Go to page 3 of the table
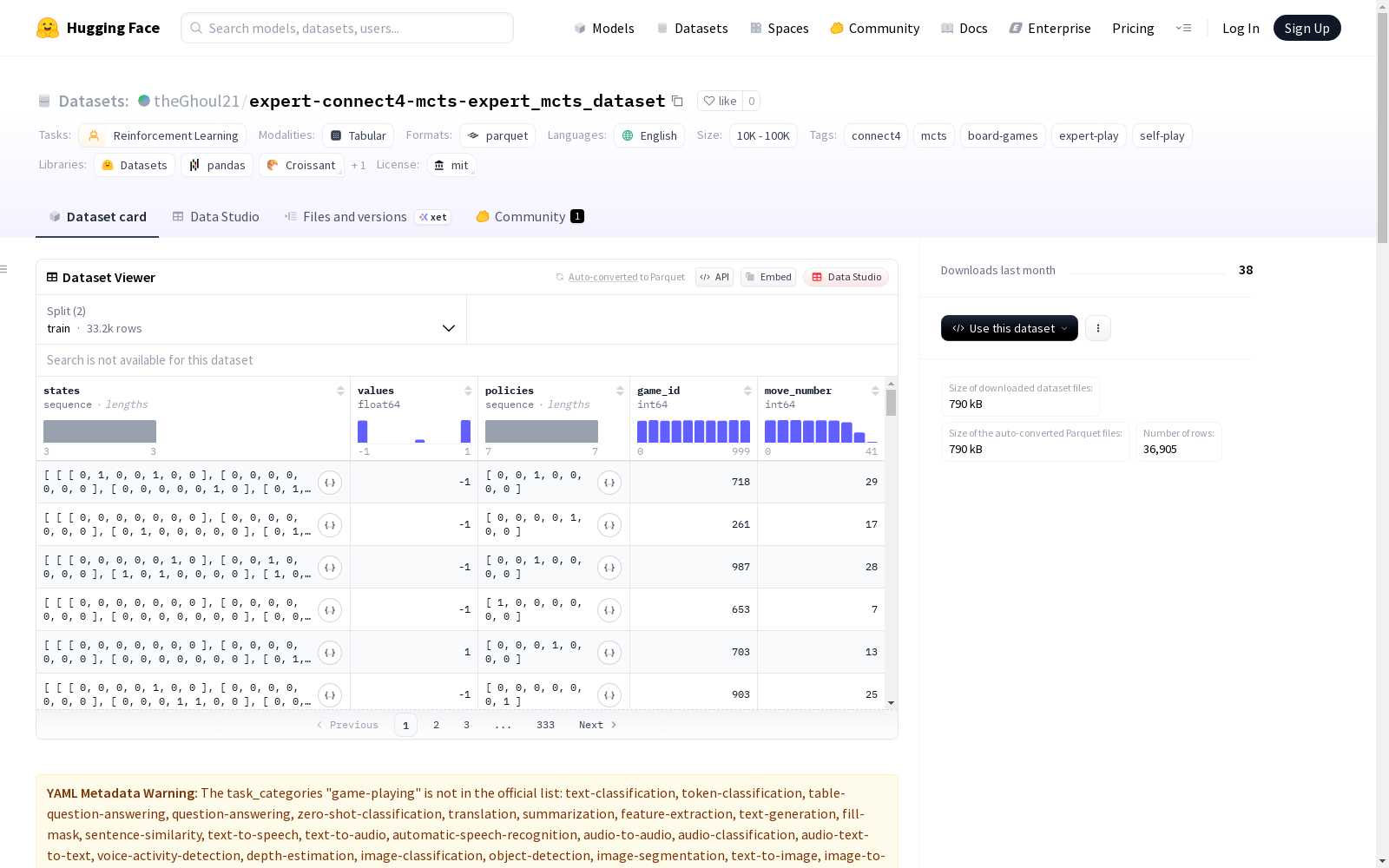The width and height of the screenshot is (1389, 868). [x=466, y=725]
